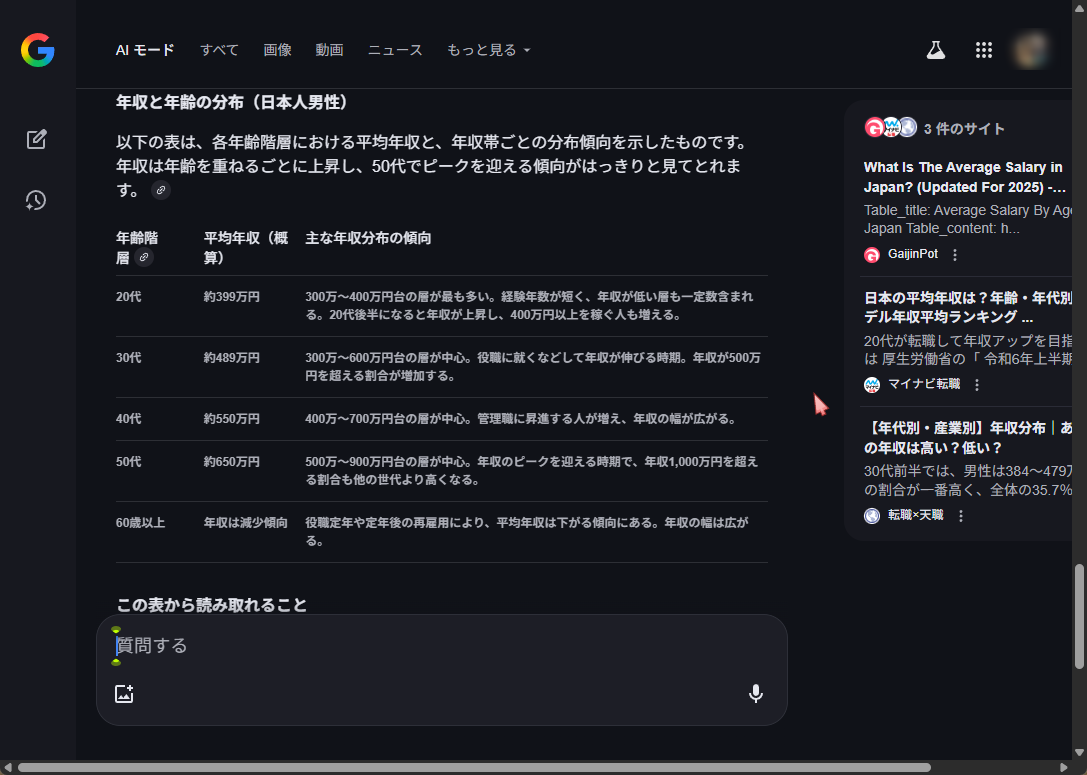Click the 質問する input field
The height and width of the screenshot is (775, 1087).
[440, 646]
